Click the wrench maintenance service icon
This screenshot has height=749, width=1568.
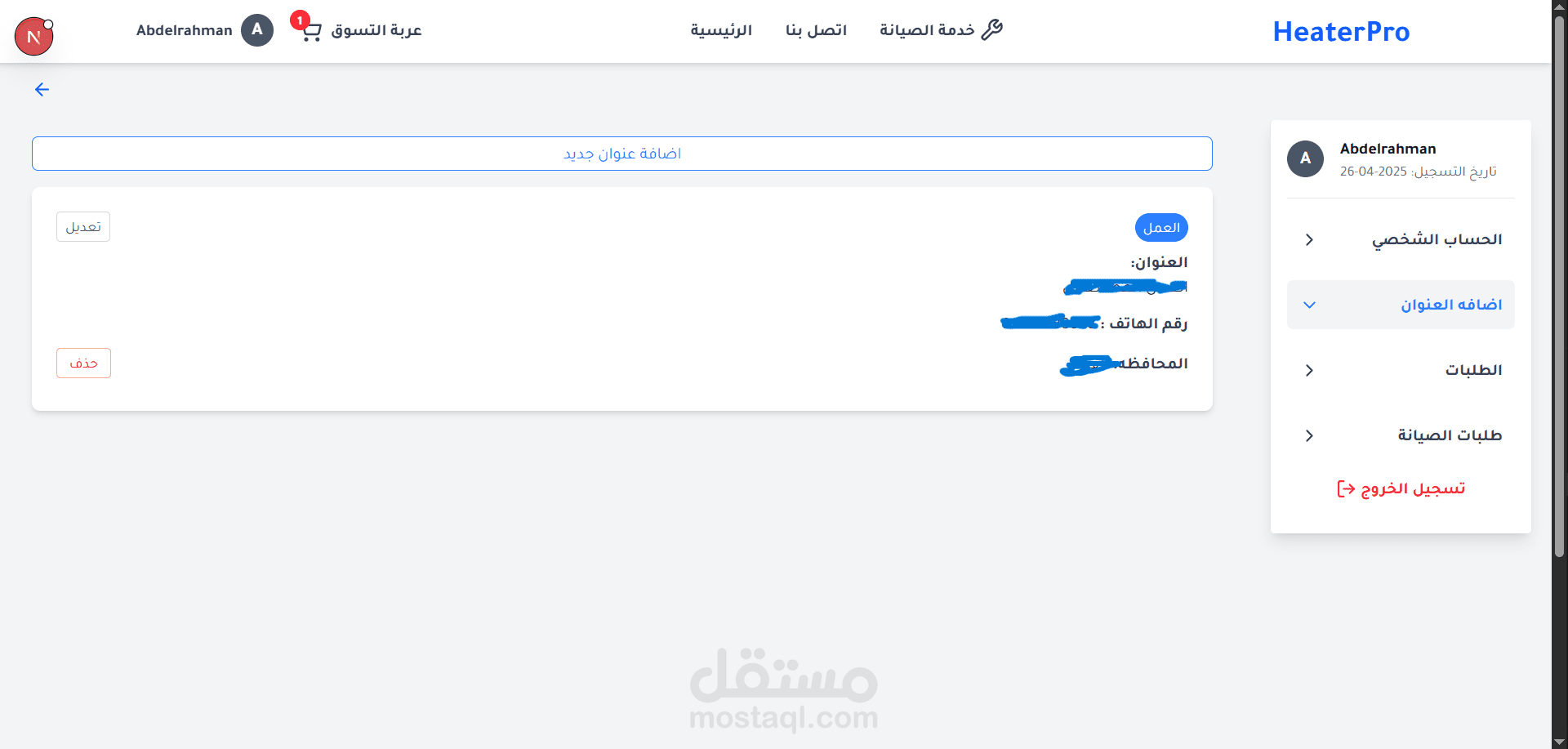(991, 29)
